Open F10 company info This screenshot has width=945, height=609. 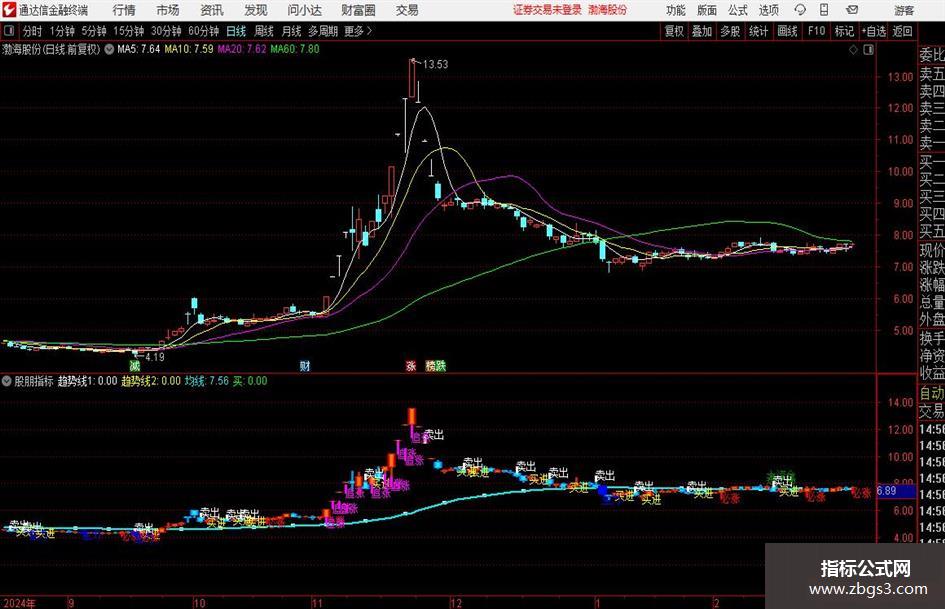816,31
